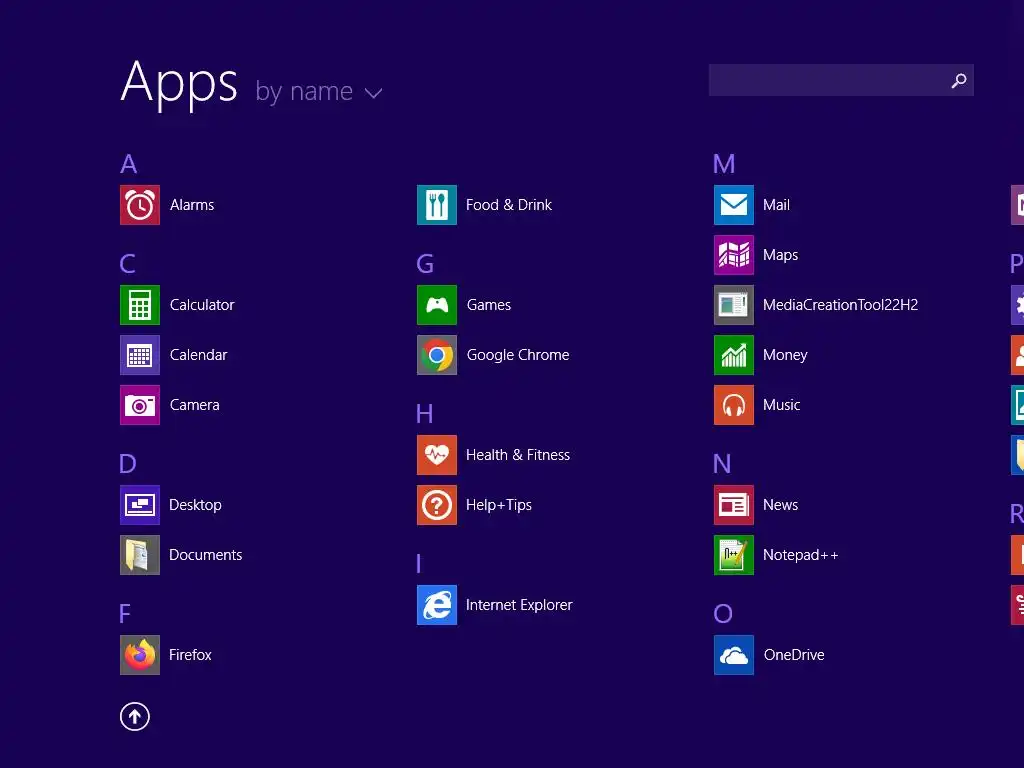The width and height of the screenshot is (1024, 768).
Task: Open the Calendar app icon
Action: pyautogui.click(x=140, y=355)
